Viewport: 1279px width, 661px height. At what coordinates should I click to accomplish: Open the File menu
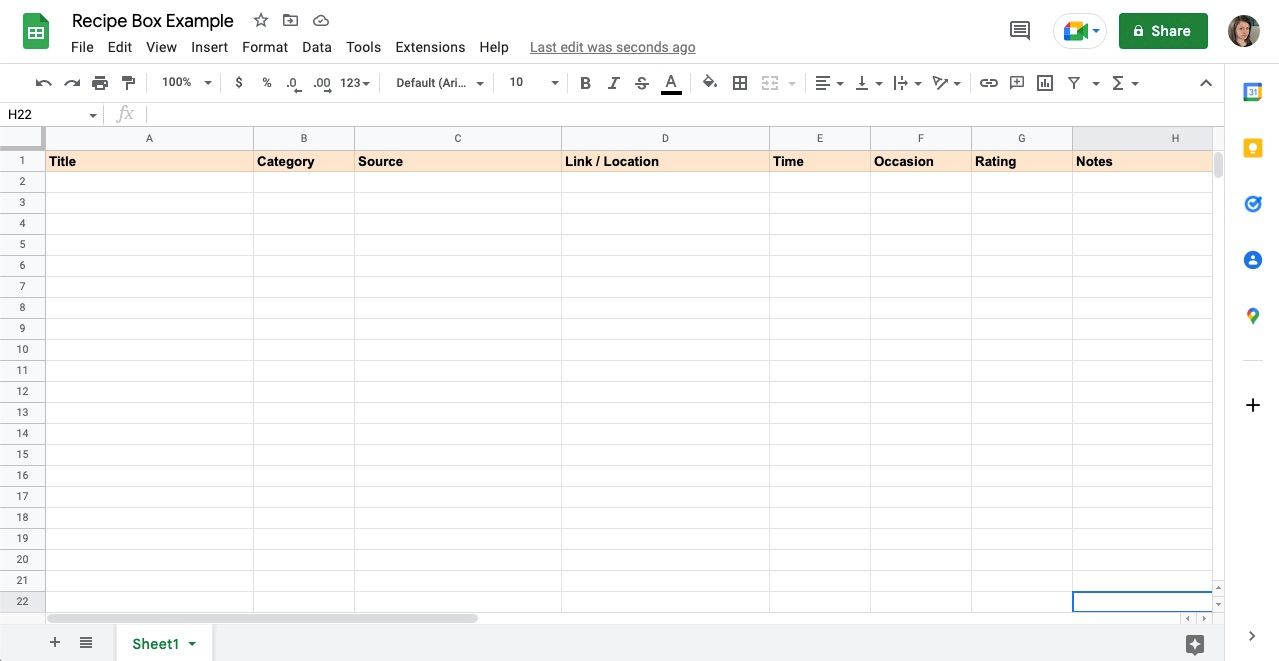tap(82, 47)
